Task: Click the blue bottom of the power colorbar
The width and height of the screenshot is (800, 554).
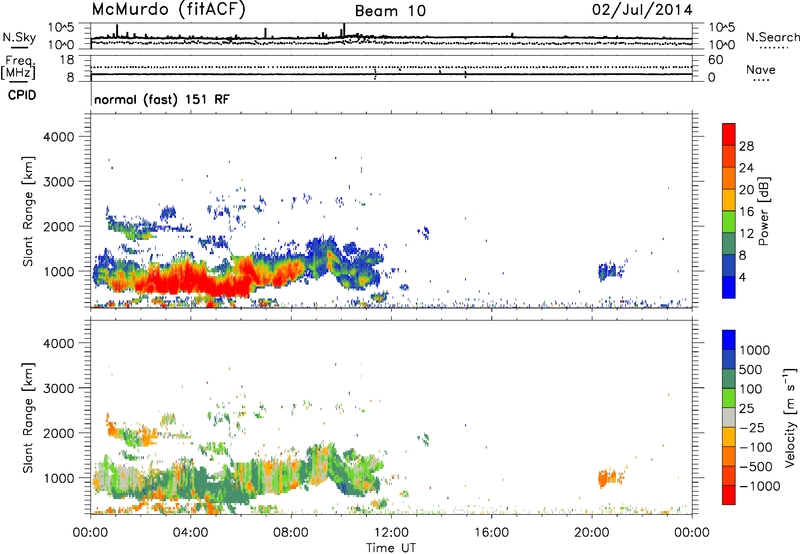Action: click(729, 287)
